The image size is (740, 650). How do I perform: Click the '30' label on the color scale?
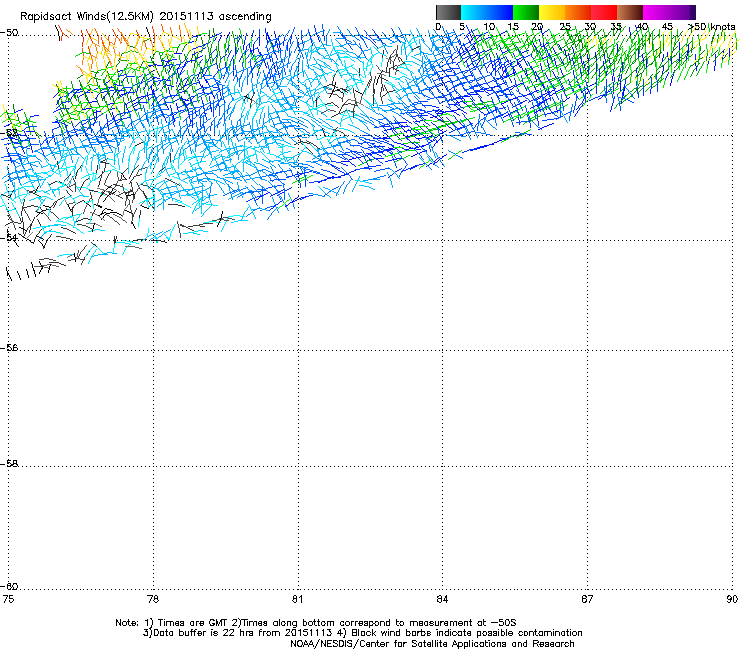[590, 26]
